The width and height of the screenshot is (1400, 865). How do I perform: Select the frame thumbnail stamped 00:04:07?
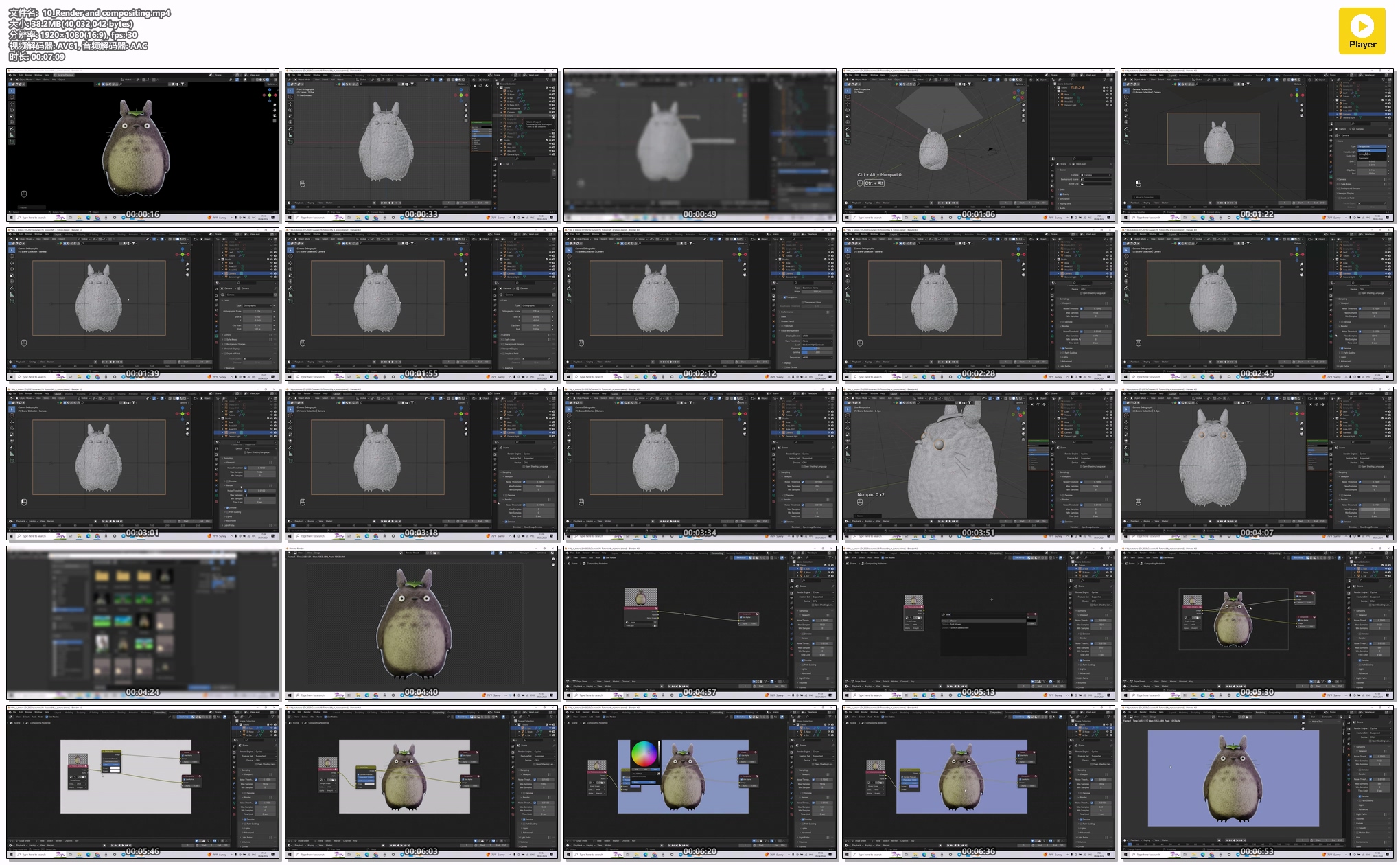(1258, 463)
